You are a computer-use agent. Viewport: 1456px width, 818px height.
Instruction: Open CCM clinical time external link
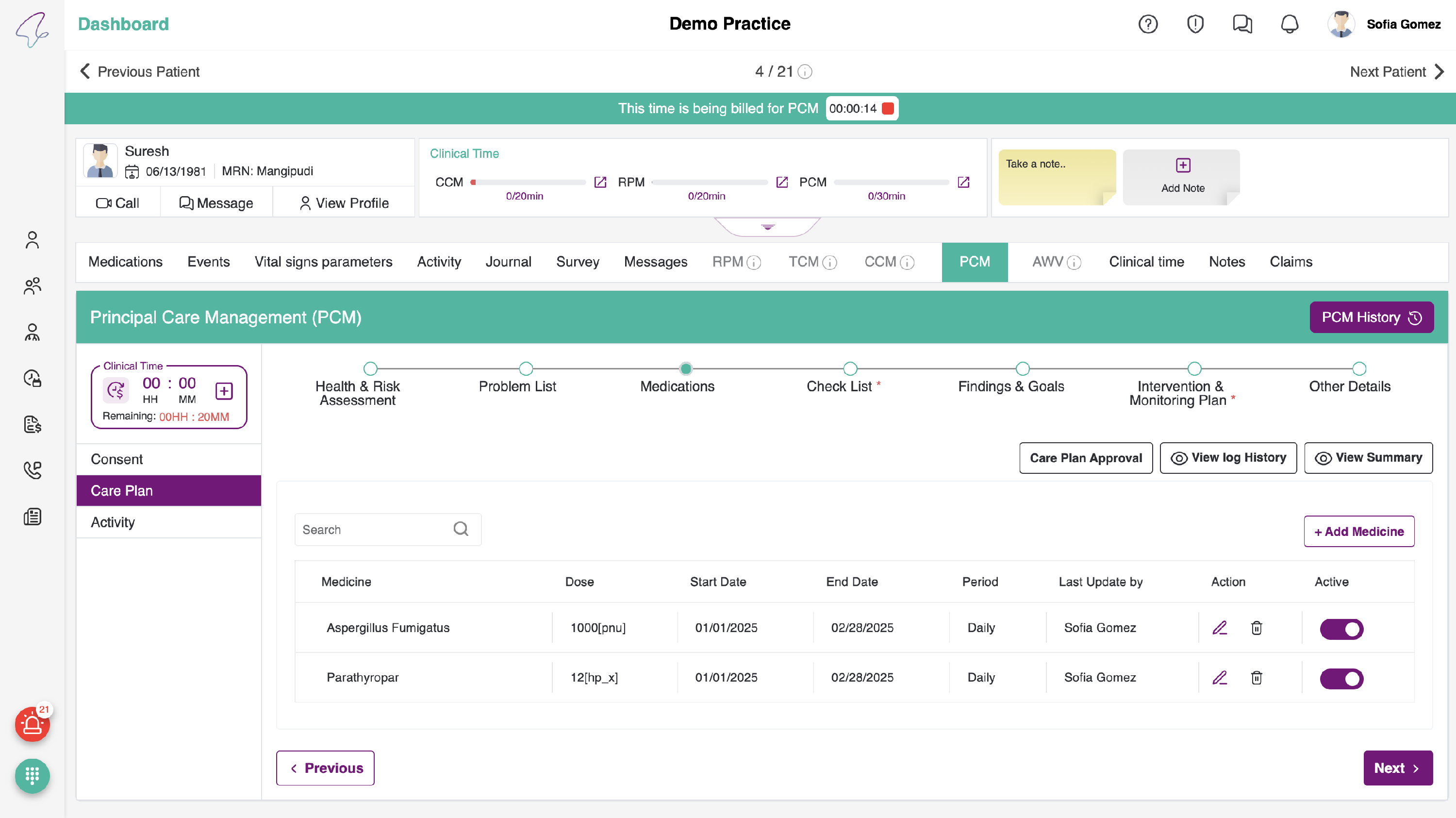coord(600,182)
